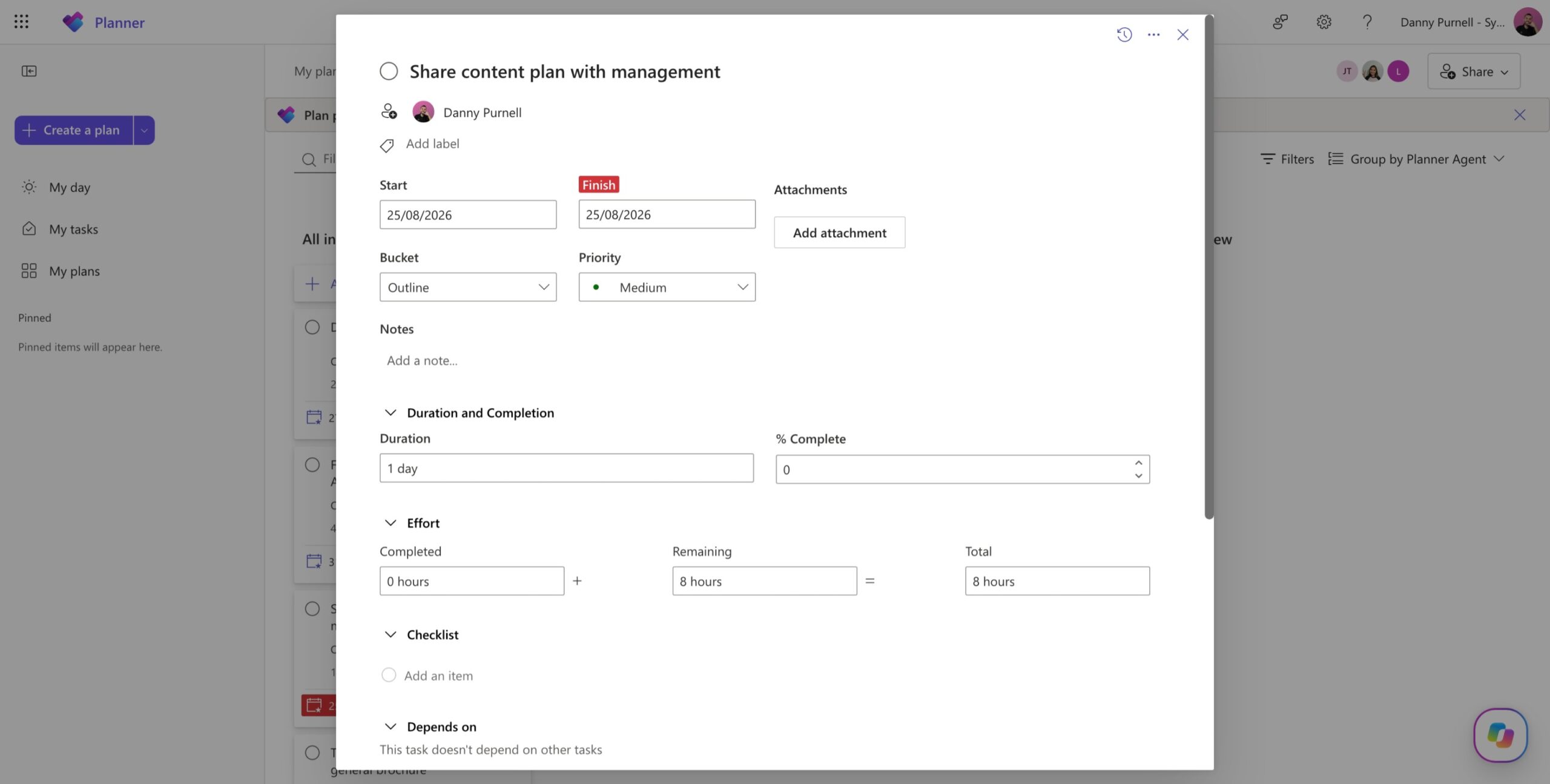Click the assign people icon
Viewport: 1550px width, 784px height.
[389, 112]
